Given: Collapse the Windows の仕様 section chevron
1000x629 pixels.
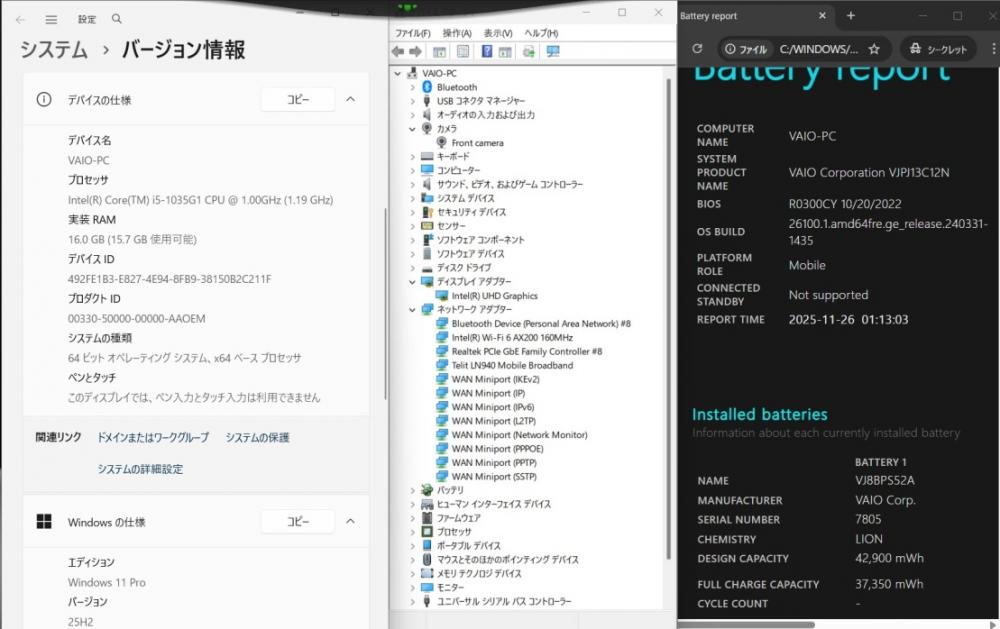Looking at the screenshot, I should coord(351,522).
